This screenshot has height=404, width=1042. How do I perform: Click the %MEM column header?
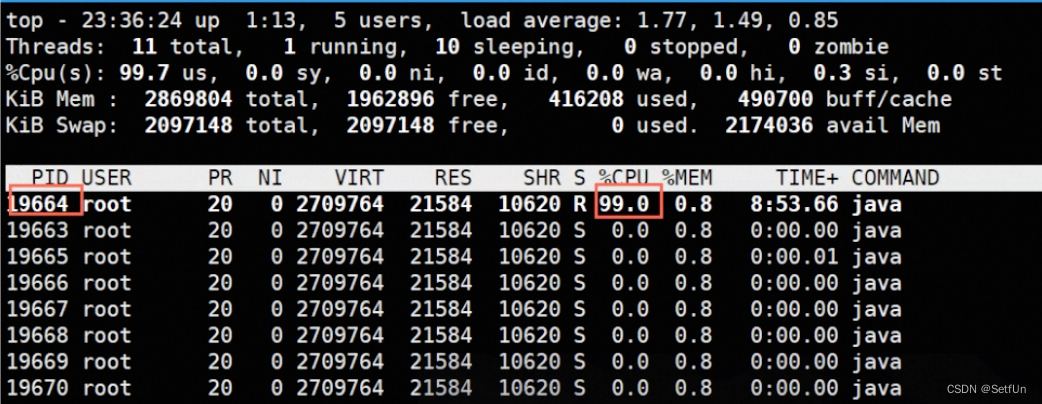(686, 177)
